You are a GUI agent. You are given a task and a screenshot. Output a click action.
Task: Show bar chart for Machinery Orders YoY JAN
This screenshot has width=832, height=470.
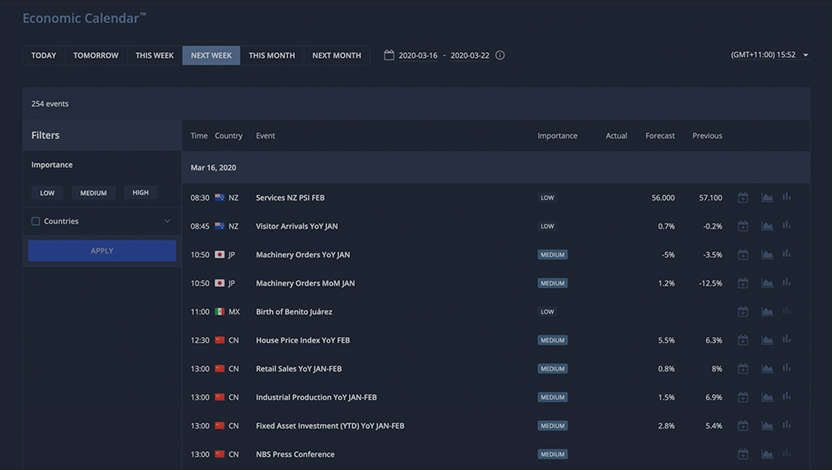(x=787, y=254)
